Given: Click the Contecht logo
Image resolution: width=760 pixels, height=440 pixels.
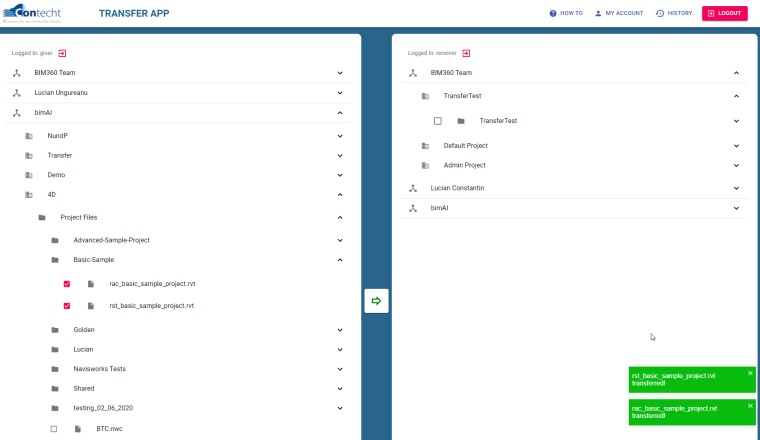Looking at the screenshot, I should pyautogui.click(x=32, y=13).
